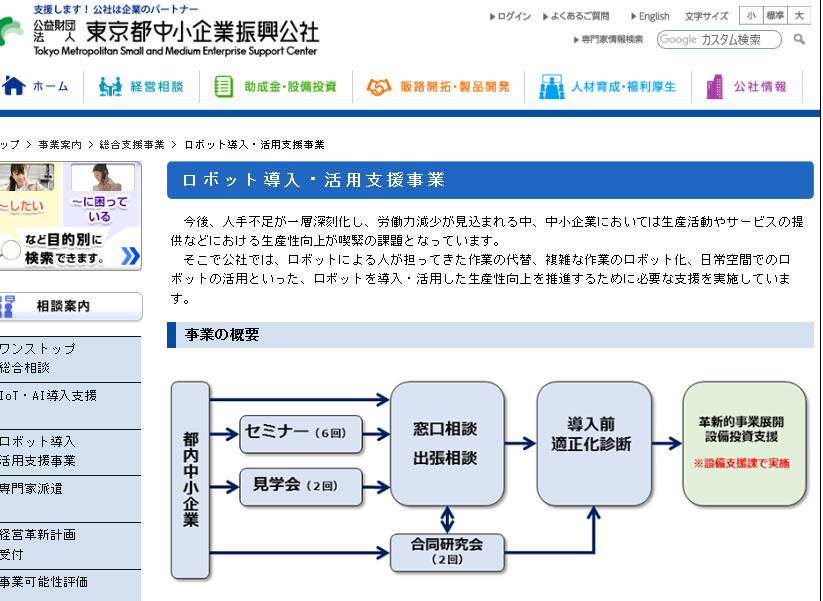Click ロボット導入・活用支援事業 page title banner

coord(490,180)
